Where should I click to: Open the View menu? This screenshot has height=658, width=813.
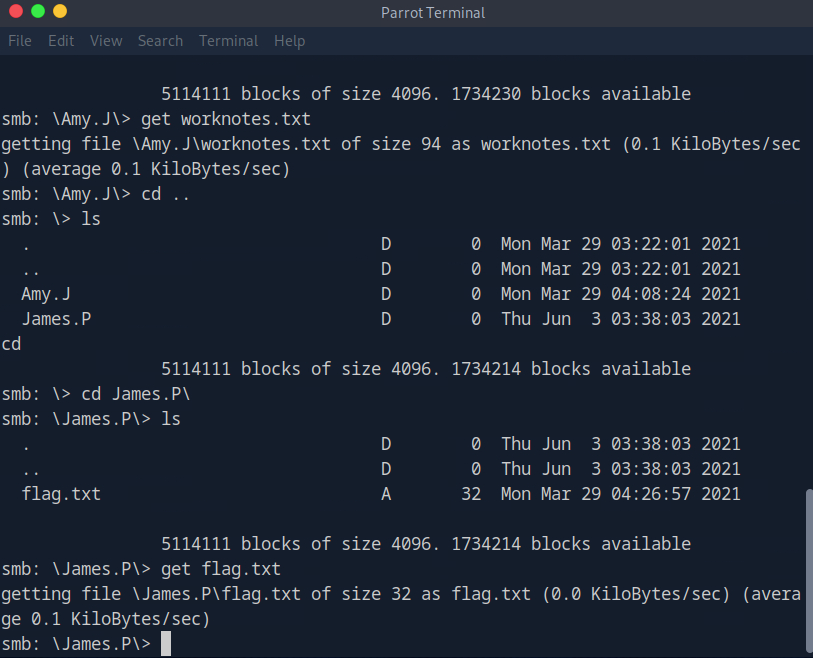click(x=106, y=41)
